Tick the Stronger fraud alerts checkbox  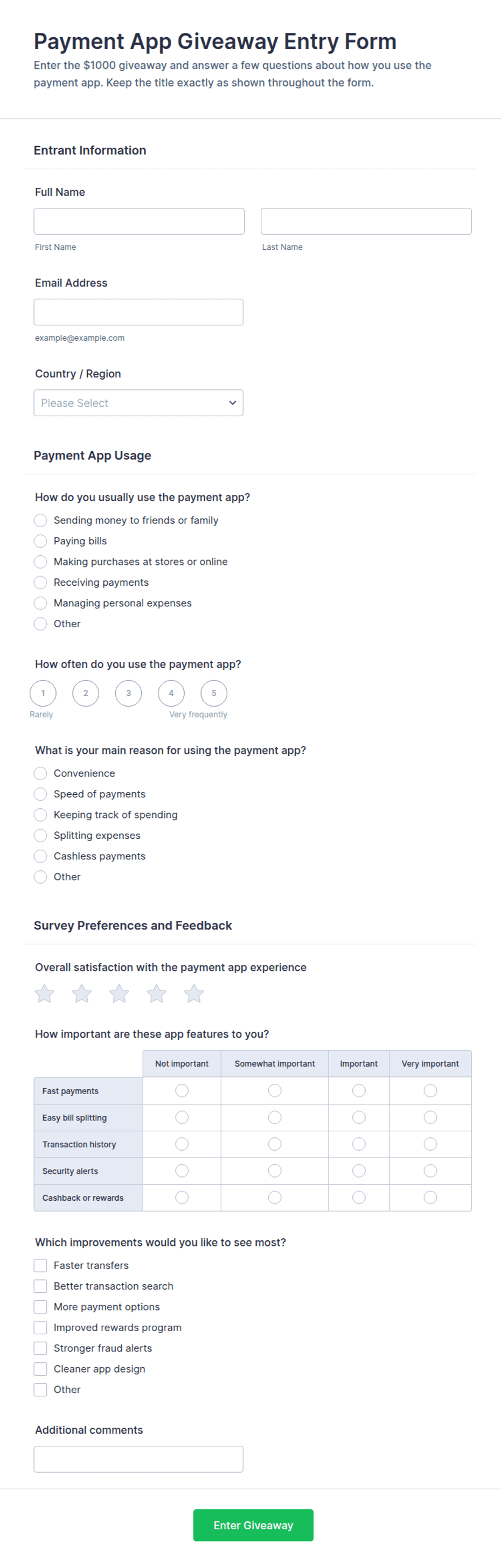tap(40, 1348)
